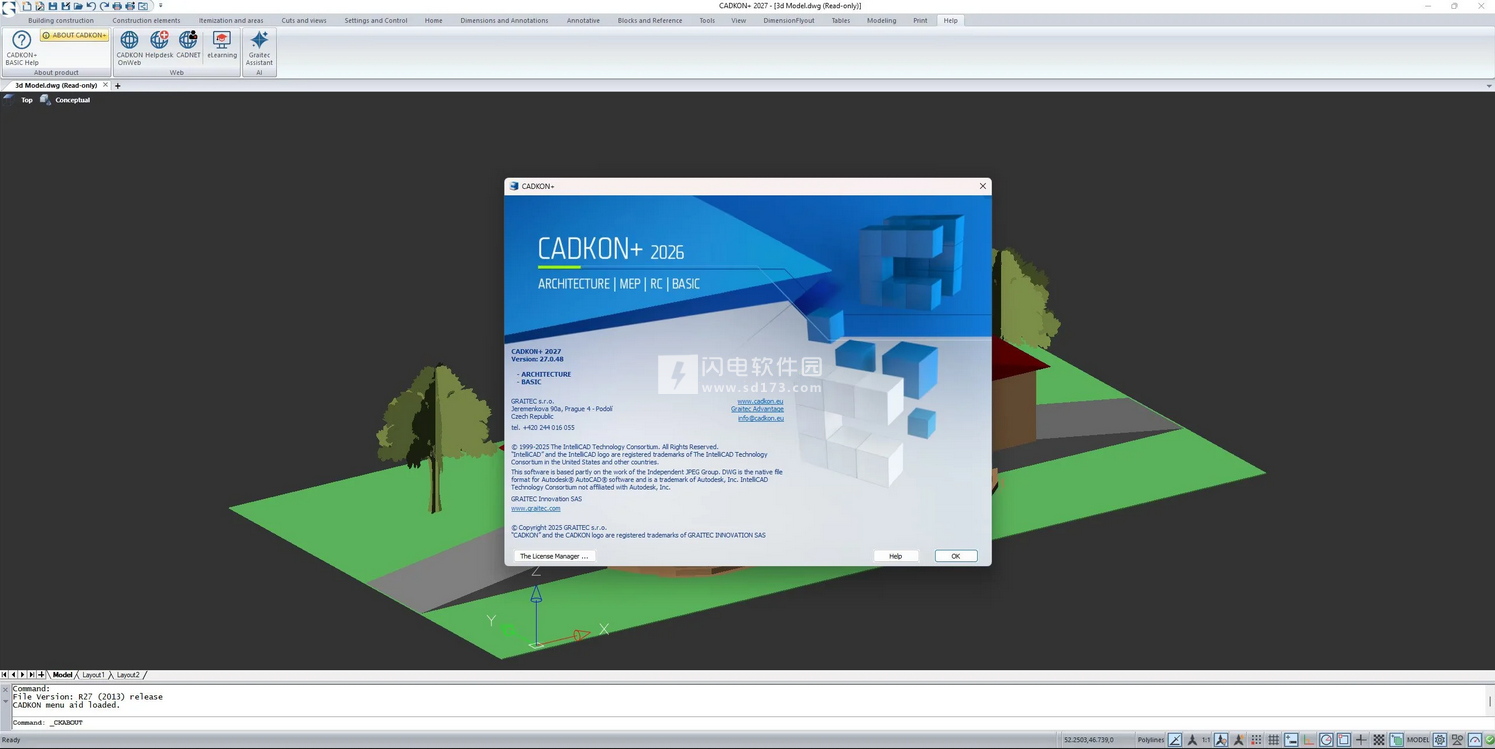The height and width of the screenshot is (749, 1495).
Task: Open the Graitec Advantage link
Action: coord(757,409)
